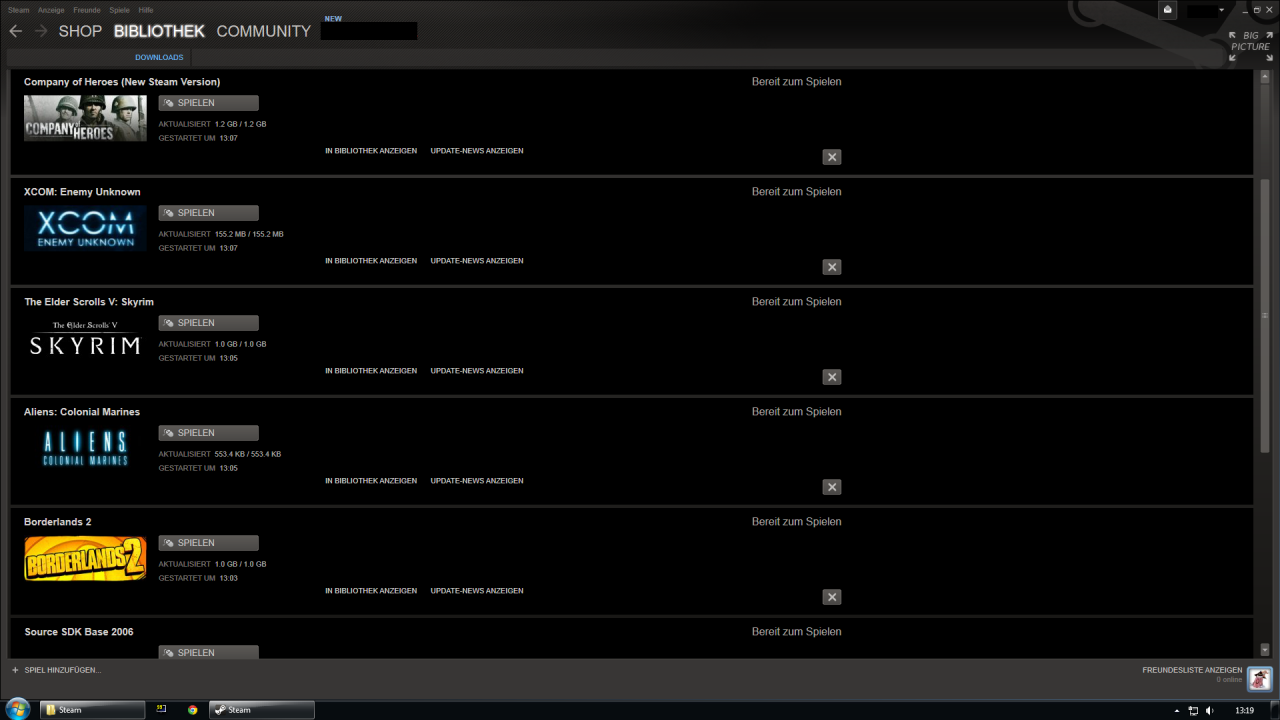Play Borderlands 2 with SPIELEN button

(208, 543)
